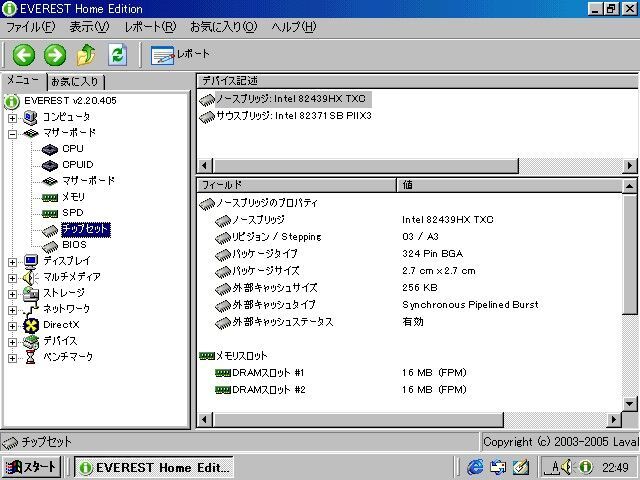Select the SPD memory module icon
This screenshot has height=480, width=640.
50,213
